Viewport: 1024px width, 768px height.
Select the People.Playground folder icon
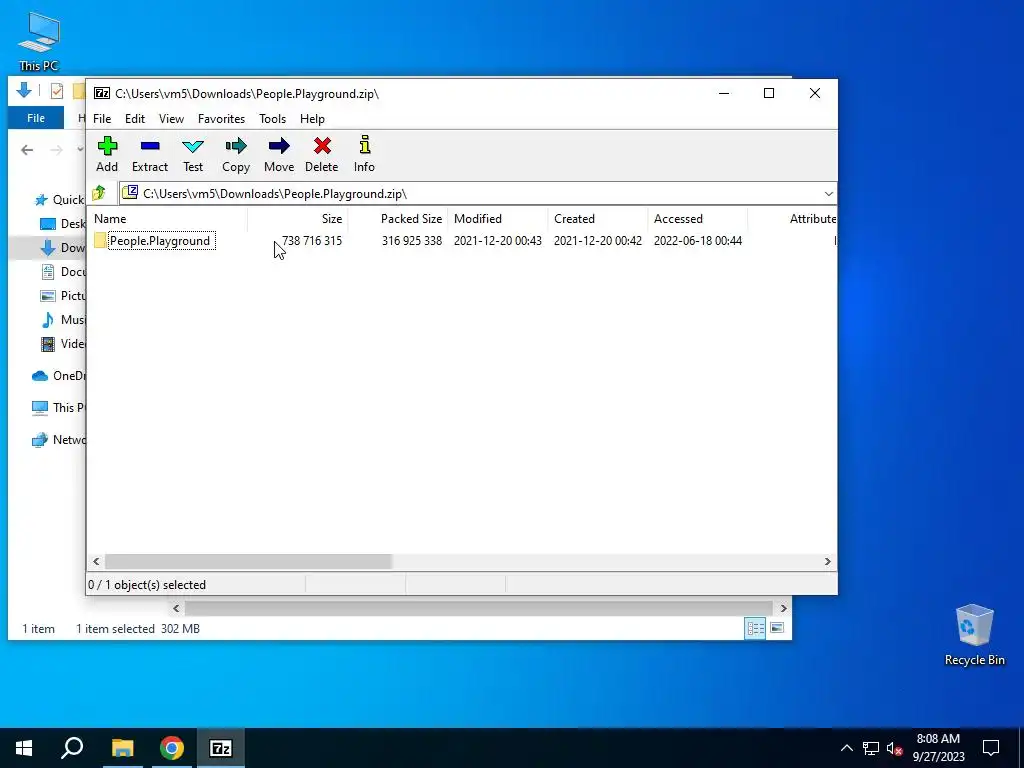[100, 240]
